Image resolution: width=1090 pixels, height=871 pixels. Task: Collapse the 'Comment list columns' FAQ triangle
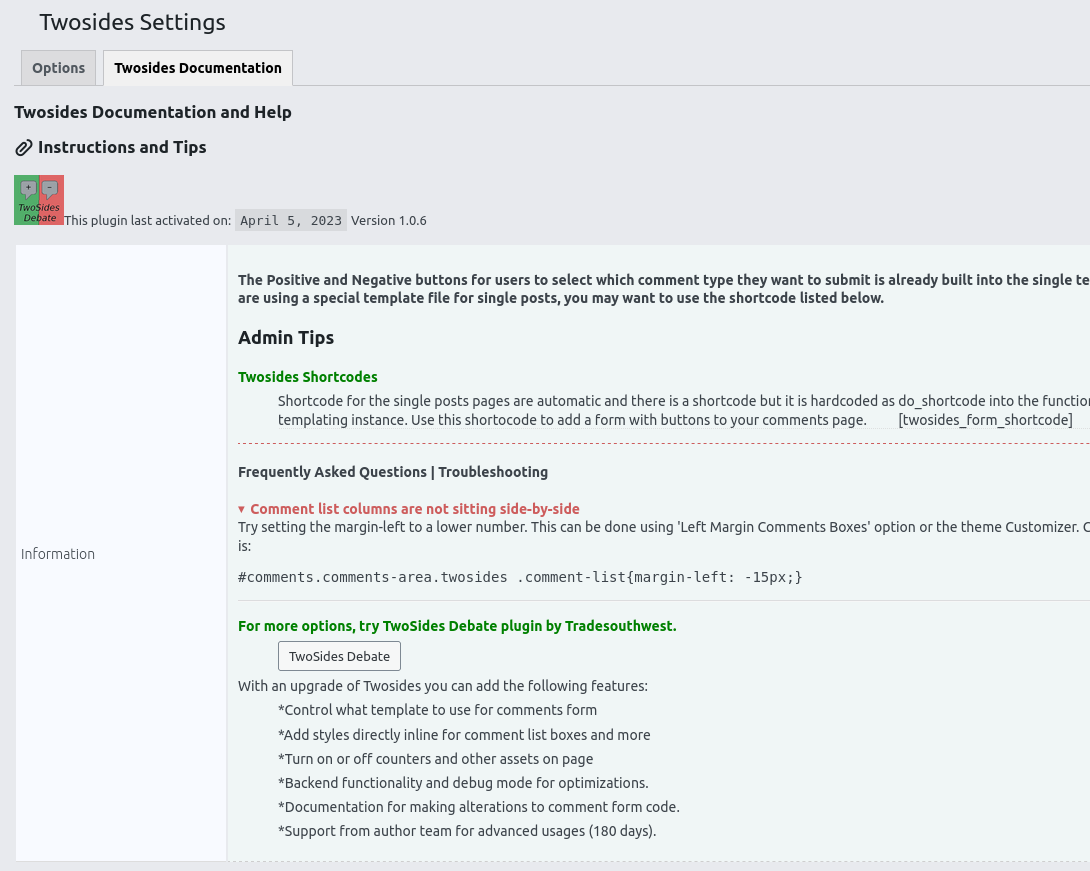241,510
